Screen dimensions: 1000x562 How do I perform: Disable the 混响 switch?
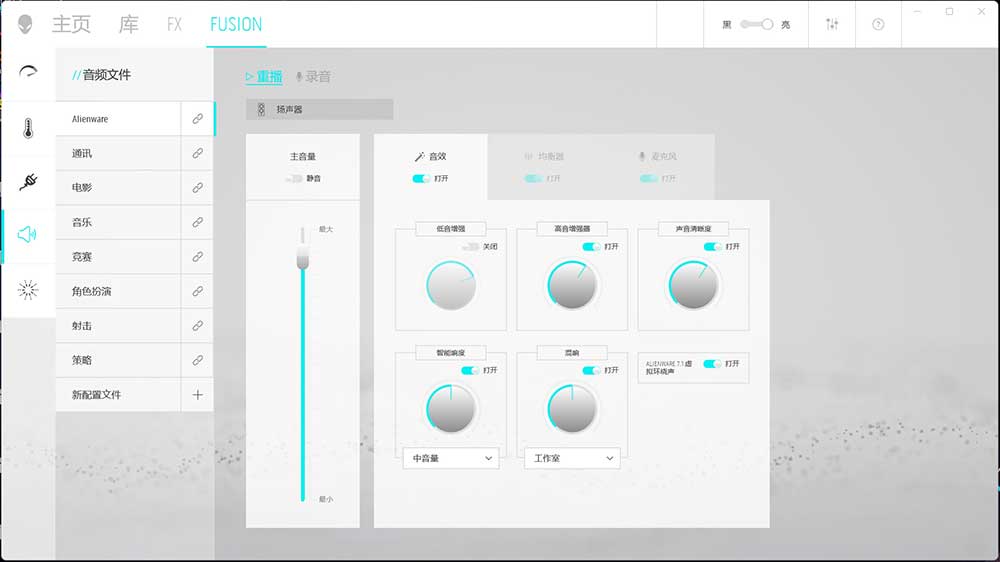(591, 370)
